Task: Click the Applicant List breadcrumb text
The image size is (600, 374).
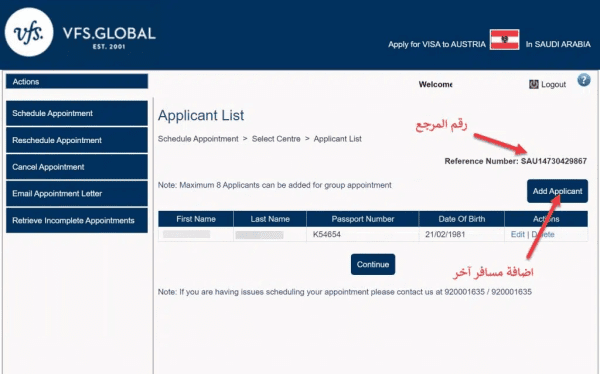Action: tap(338, 139)
